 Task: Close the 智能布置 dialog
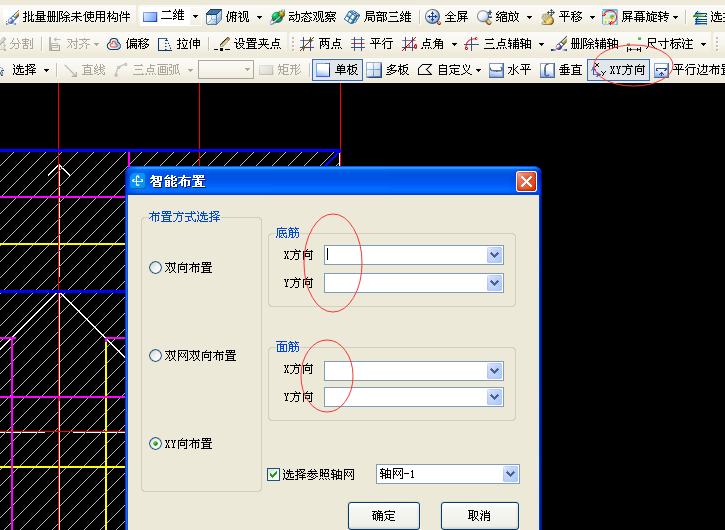[x=526, y=181]
